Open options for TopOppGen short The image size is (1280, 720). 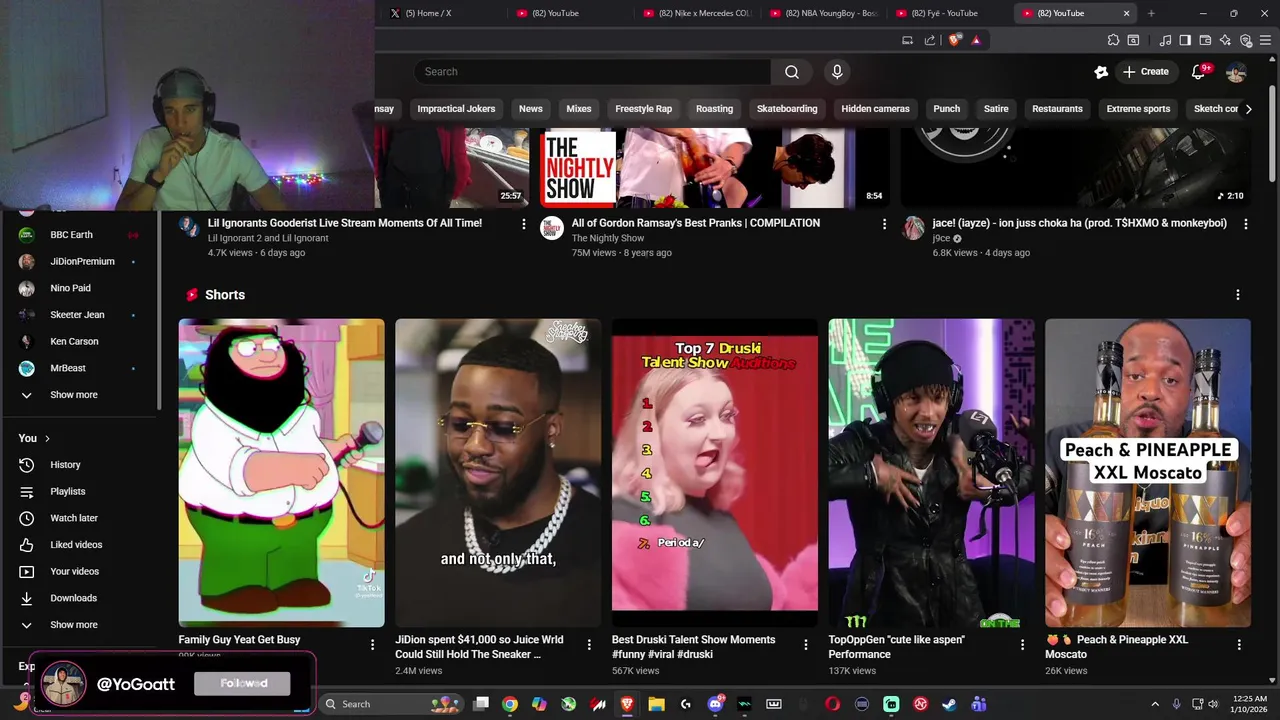coord(1022,645)
